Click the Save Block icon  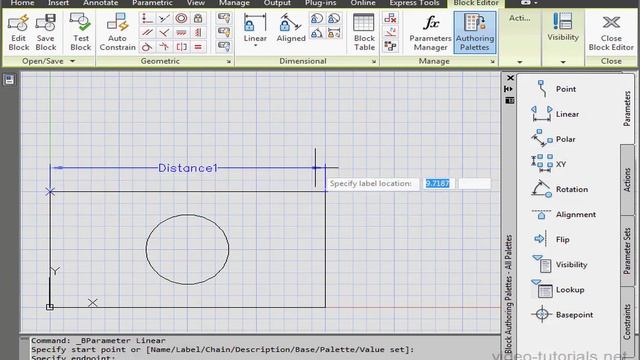[x=45, y=33]
